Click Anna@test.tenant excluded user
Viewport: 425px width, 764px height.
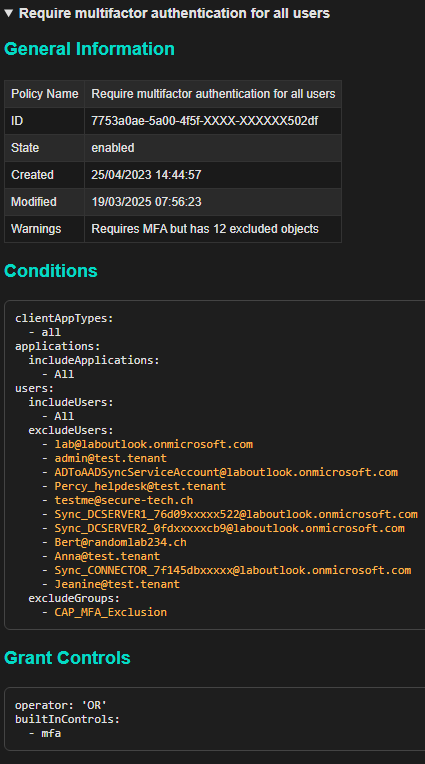107,556
